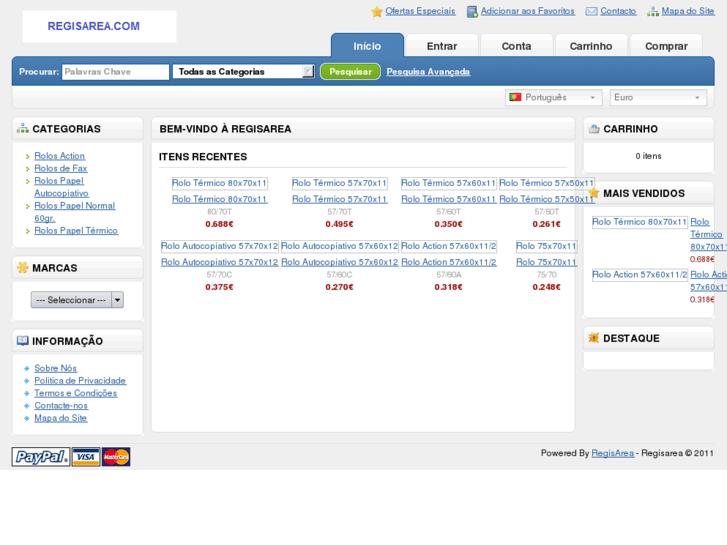Click the sidebar Mapa do Site link
The width and height of the screenshot is (727, 545).
coord(61,418)
